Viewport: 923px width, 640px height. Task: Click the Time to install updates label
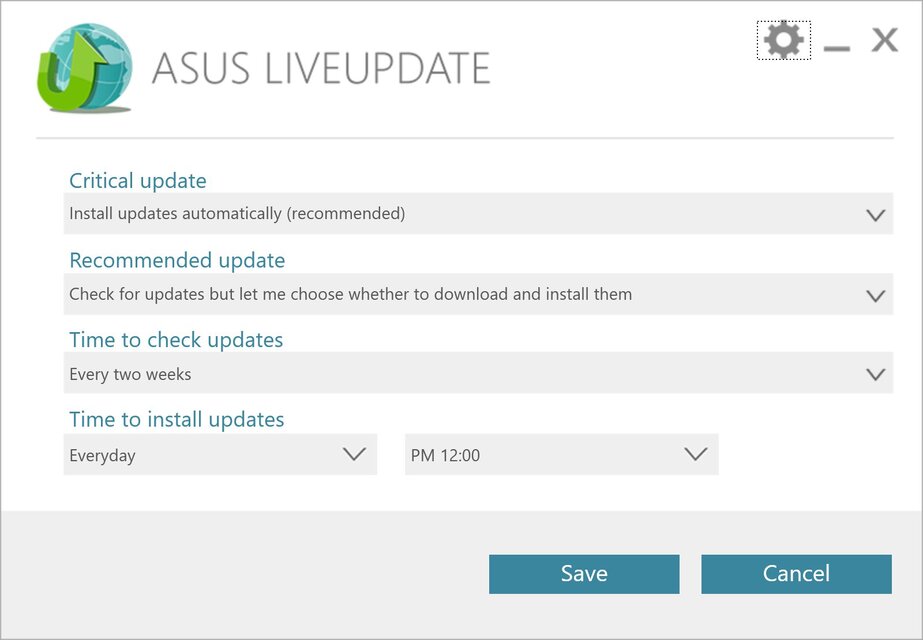point(176,419)
